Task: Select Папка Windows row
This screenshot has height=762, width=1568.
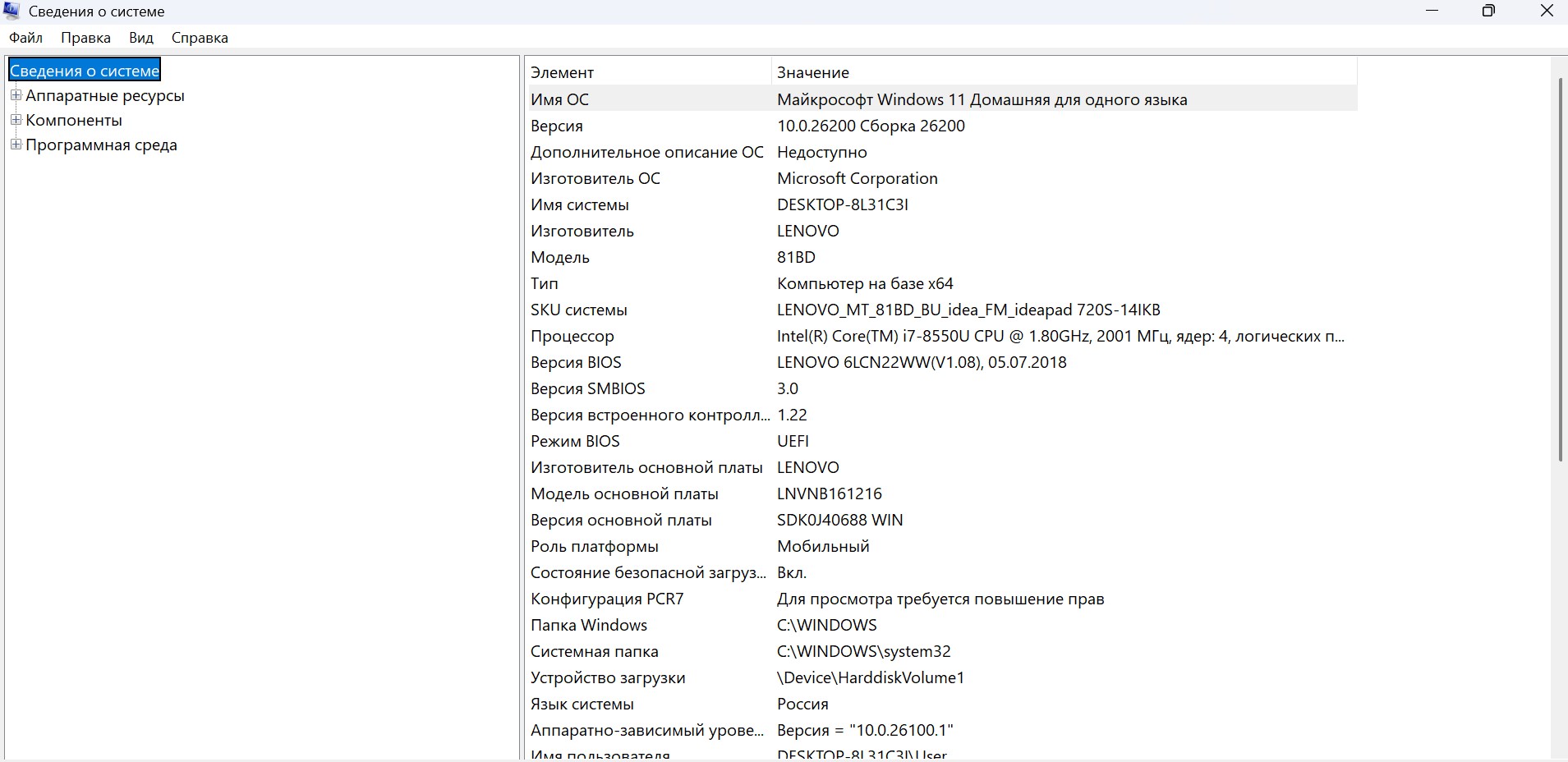Action: click(x=942, y=625)
